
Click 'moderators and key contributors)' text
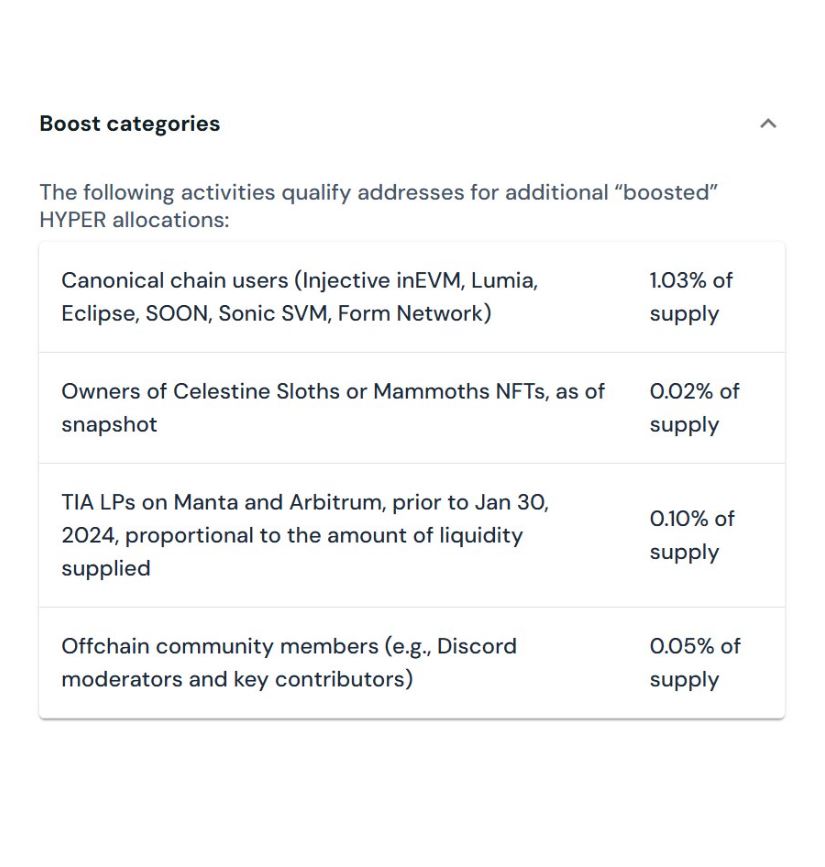pyautogui.click(x=237, y=680)
